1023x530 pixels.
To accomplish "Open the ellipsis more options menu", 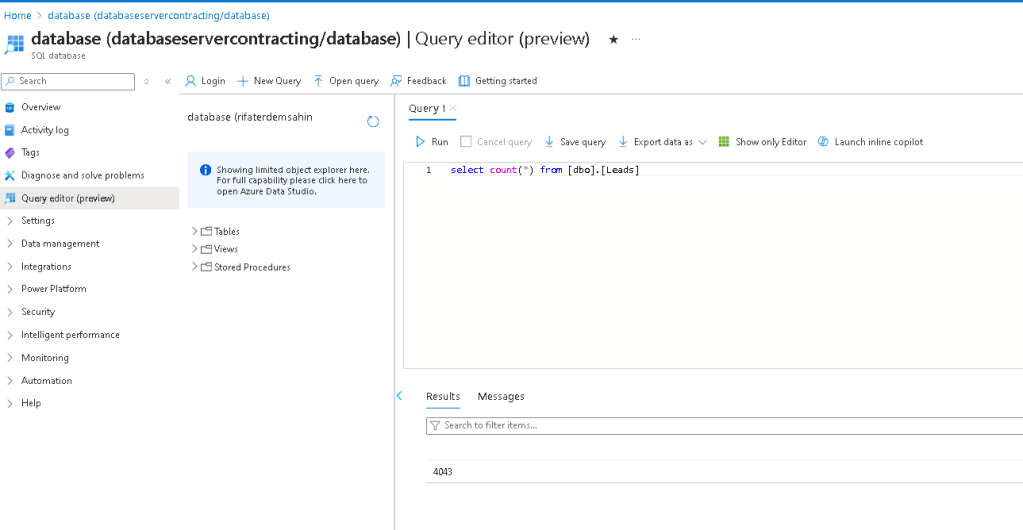I will 636,40.
